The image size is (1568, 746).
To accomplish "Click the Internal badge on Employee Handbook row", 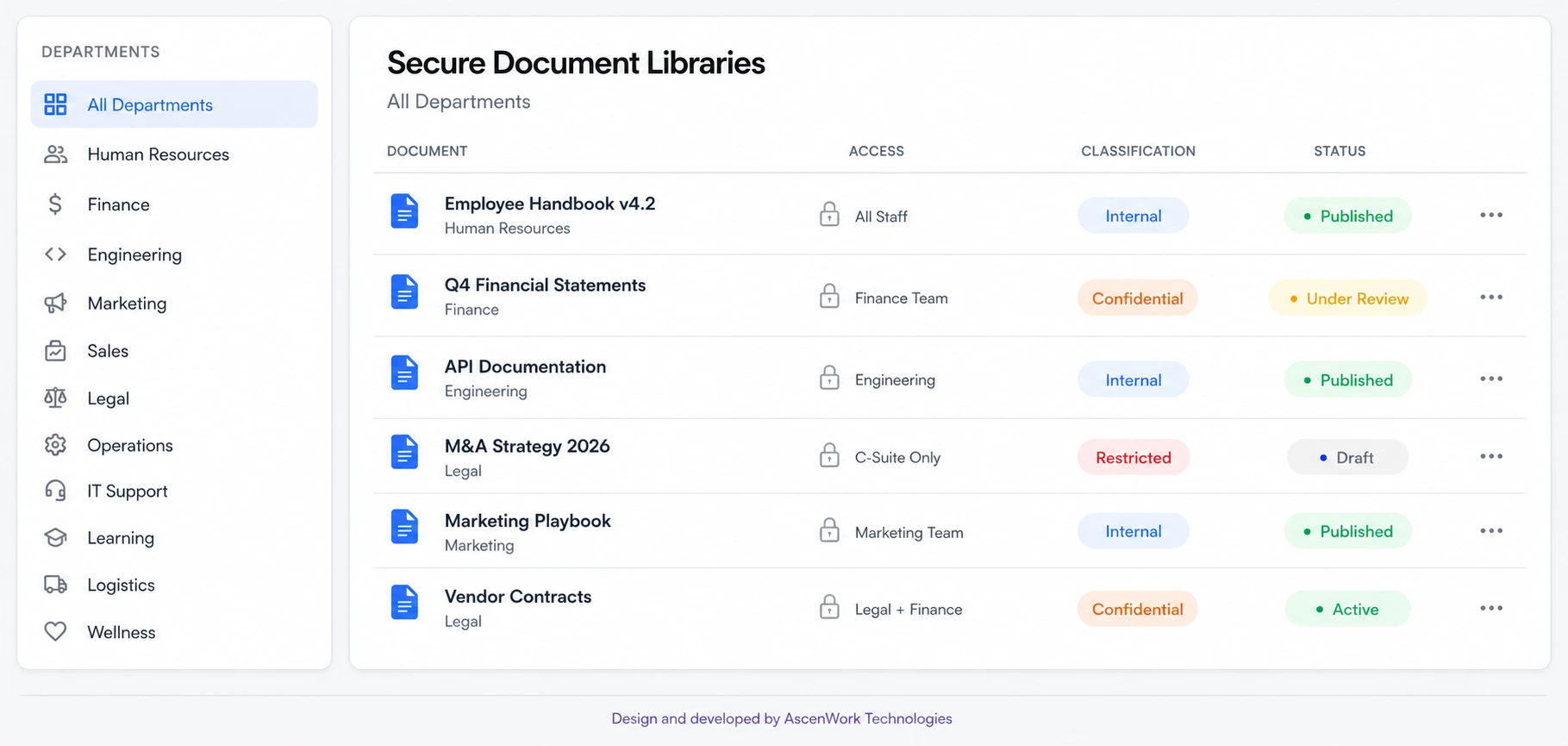I will (x=1134, y=216).
